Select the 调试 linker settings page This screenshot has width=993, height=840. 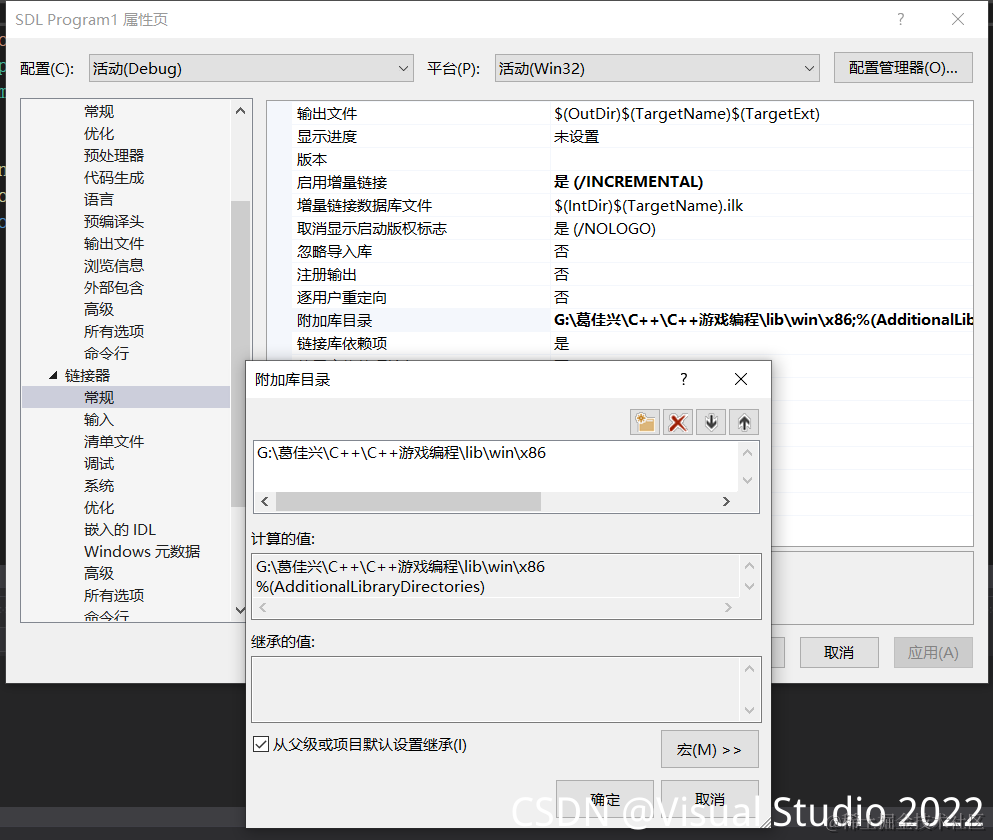click(x=98, y=463)
